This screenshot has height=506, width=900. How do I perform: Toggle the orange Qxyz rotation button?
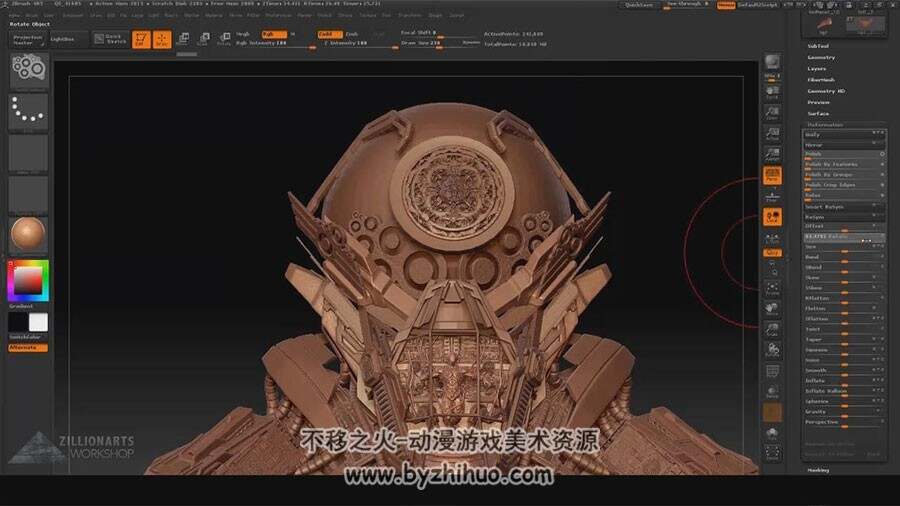(772, 252)
